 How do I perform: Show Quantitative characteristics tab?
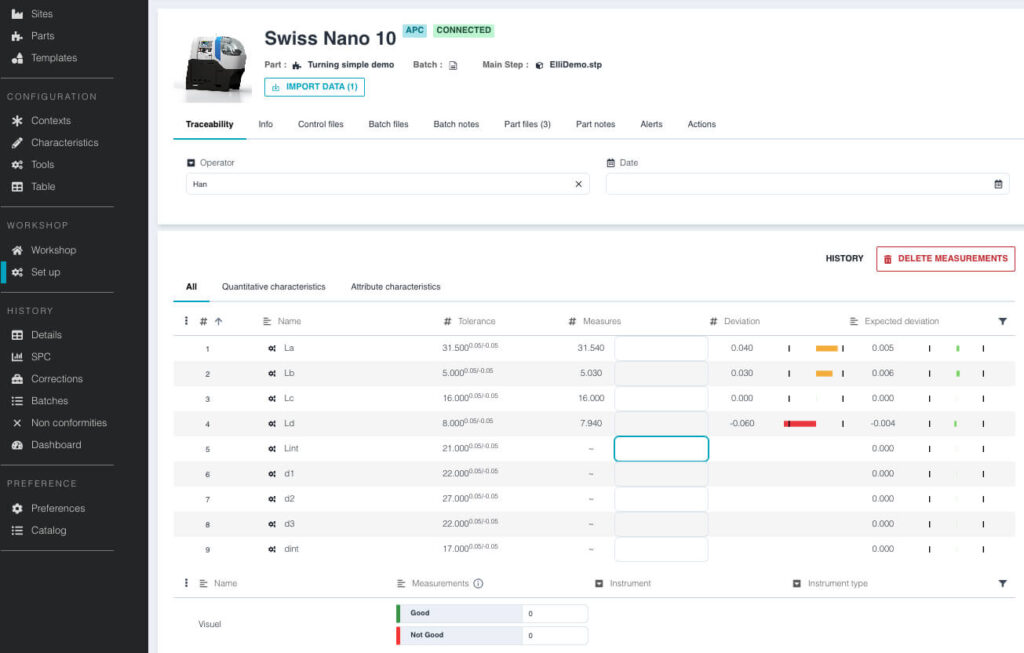click(x=273, y=287)
